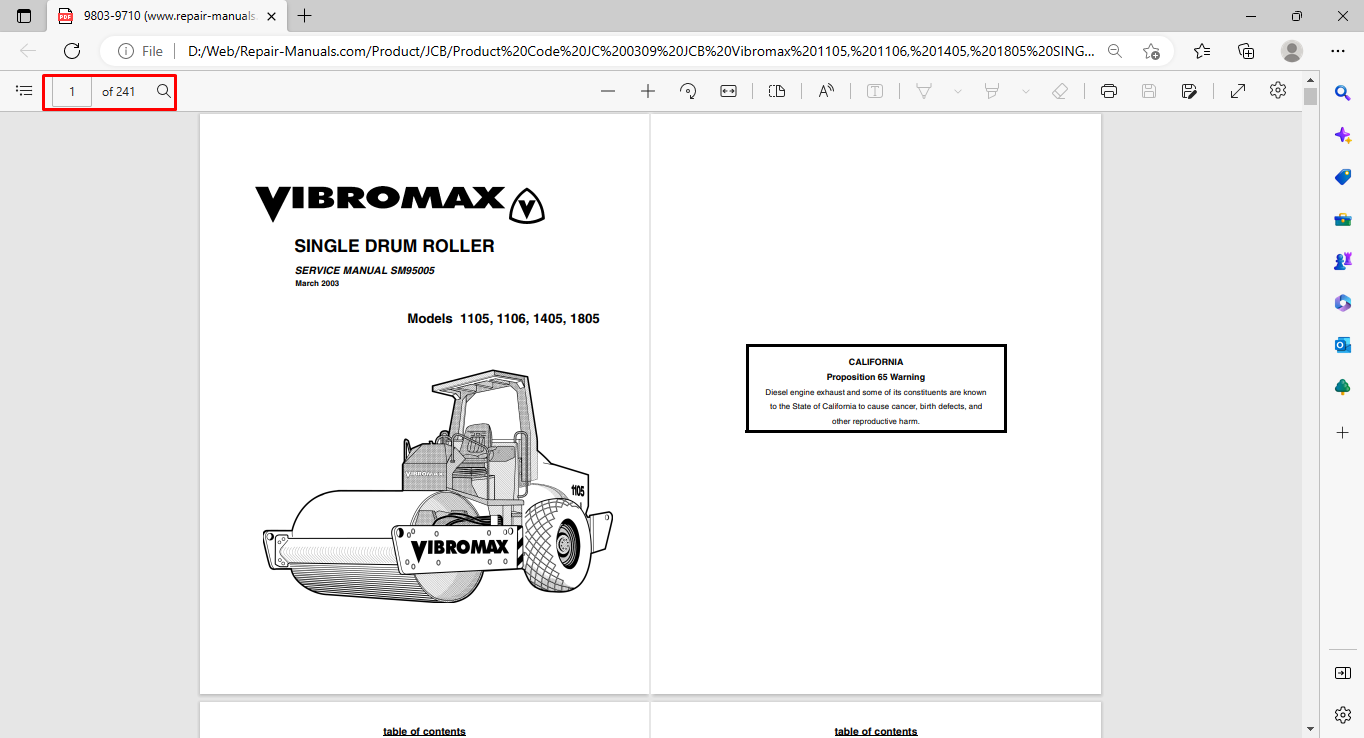Toggle the page view layout
This screenshot has width=1364, height=738.
[x=777, y=91]
